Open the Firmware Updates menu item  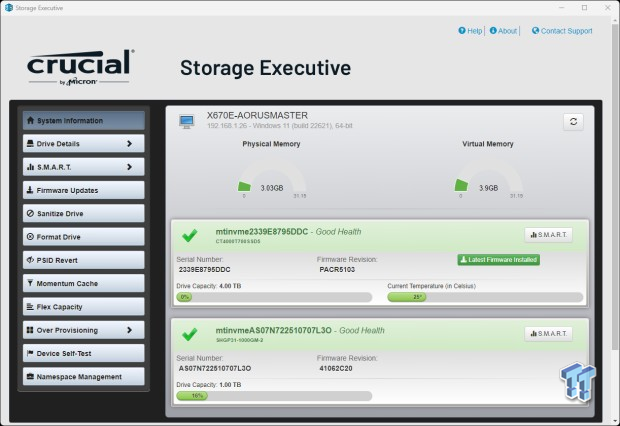[x=83, y=190]
